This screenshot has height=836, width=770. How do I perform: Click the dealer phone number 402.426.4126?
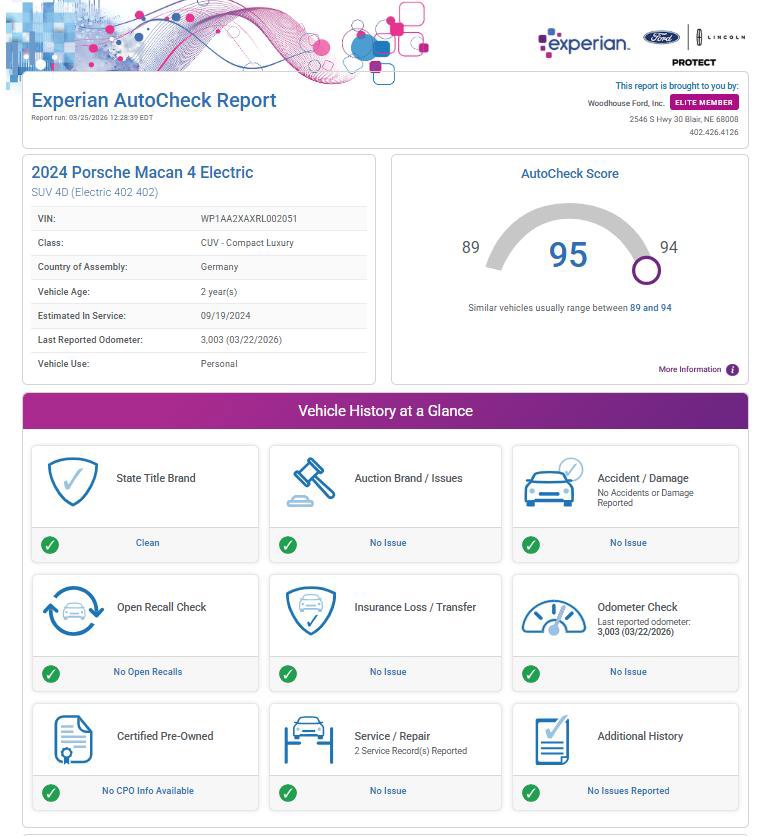(x=714, y=132)
